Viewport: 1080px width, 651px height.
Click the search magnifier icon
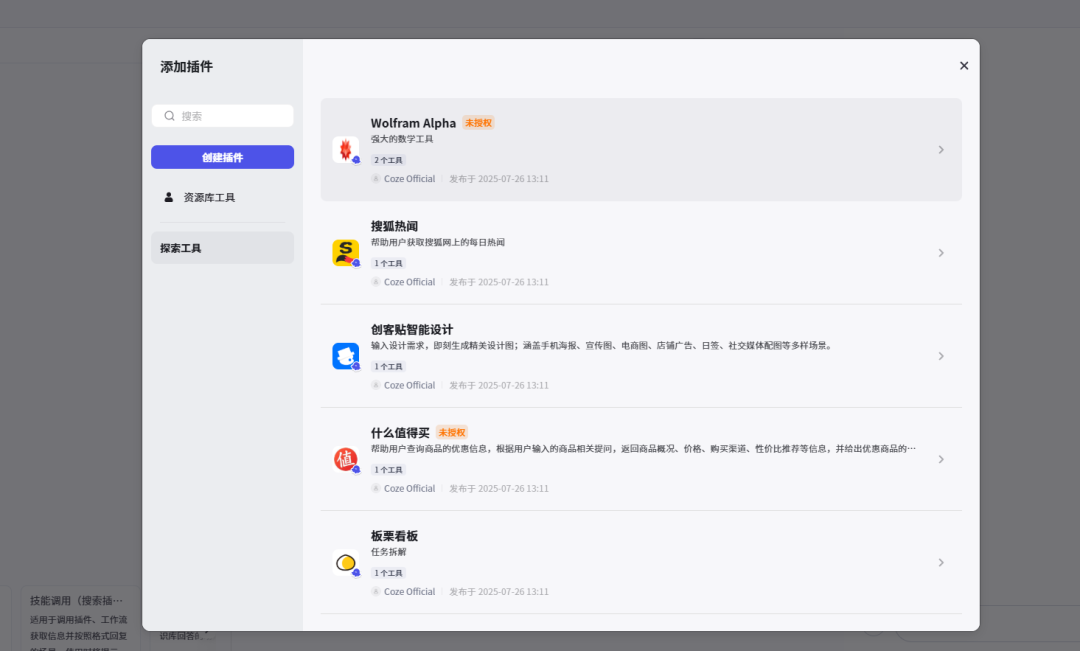coord(169,116)
